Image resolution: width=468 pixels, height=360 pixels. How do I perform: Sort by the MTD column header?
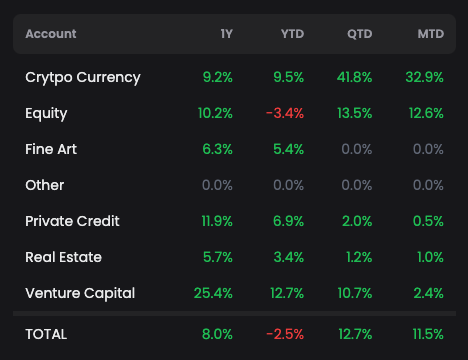pos(431,34)
